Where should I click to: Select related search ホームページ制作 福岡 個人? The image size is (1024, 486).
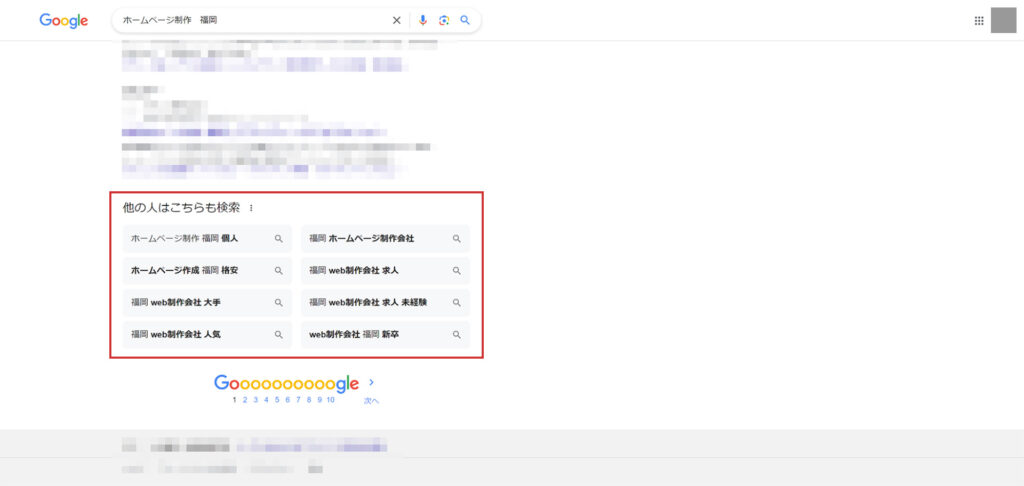tap(207, 239)
